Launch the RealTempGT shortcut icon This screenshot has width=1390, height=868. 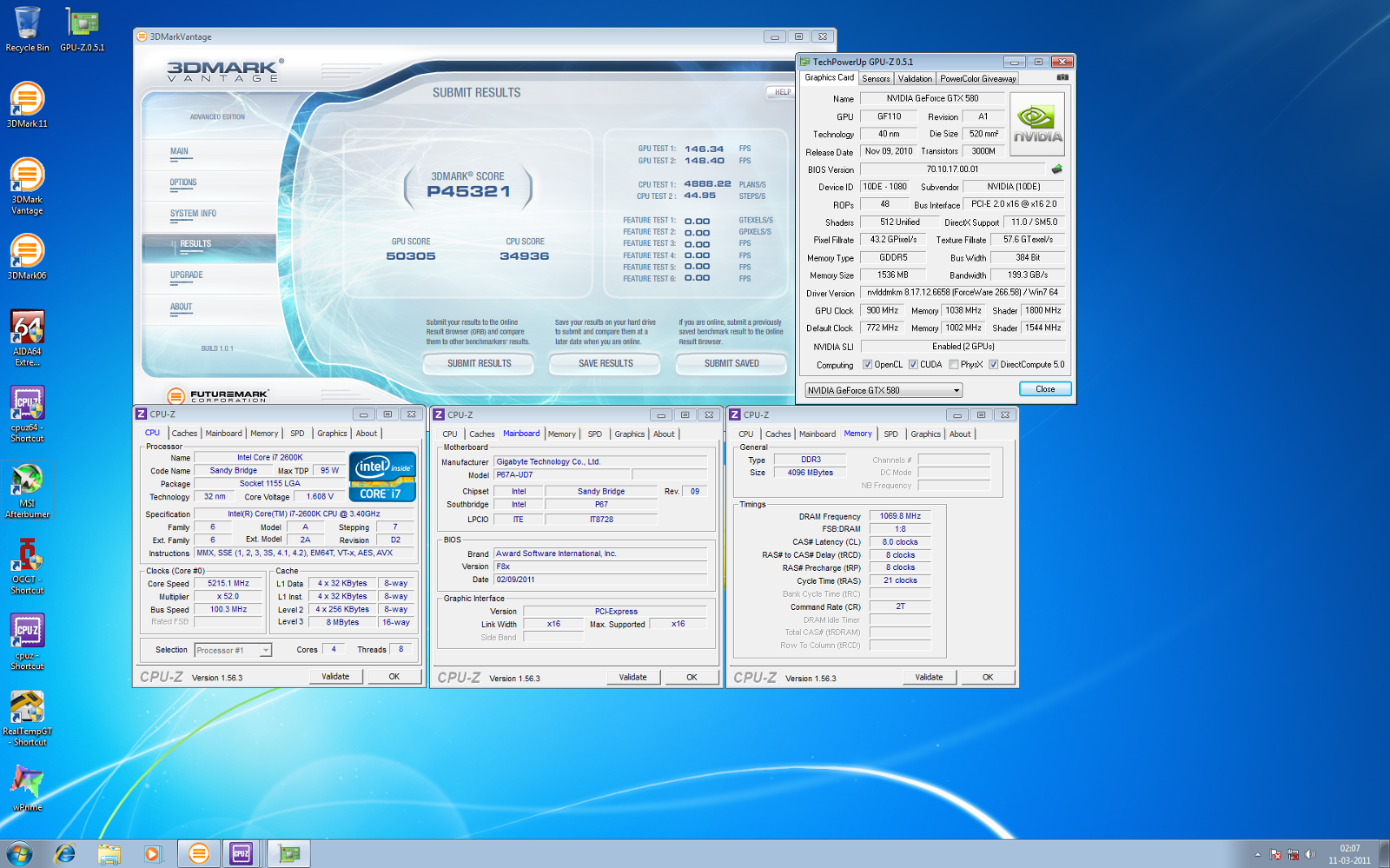click(27, 718)
